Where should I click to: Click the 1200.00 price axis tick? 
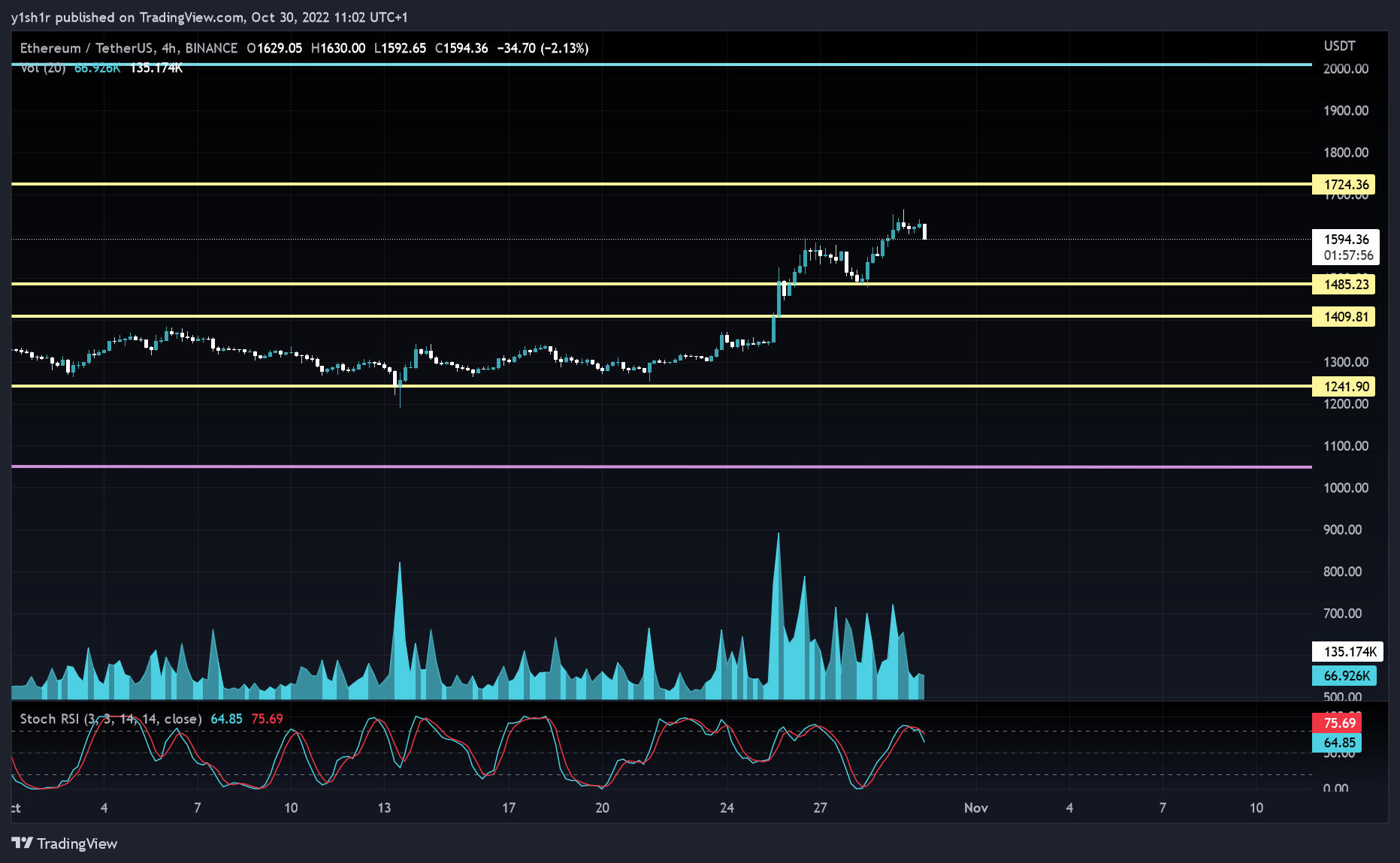pyautogui.click(x=1345, y=404)
